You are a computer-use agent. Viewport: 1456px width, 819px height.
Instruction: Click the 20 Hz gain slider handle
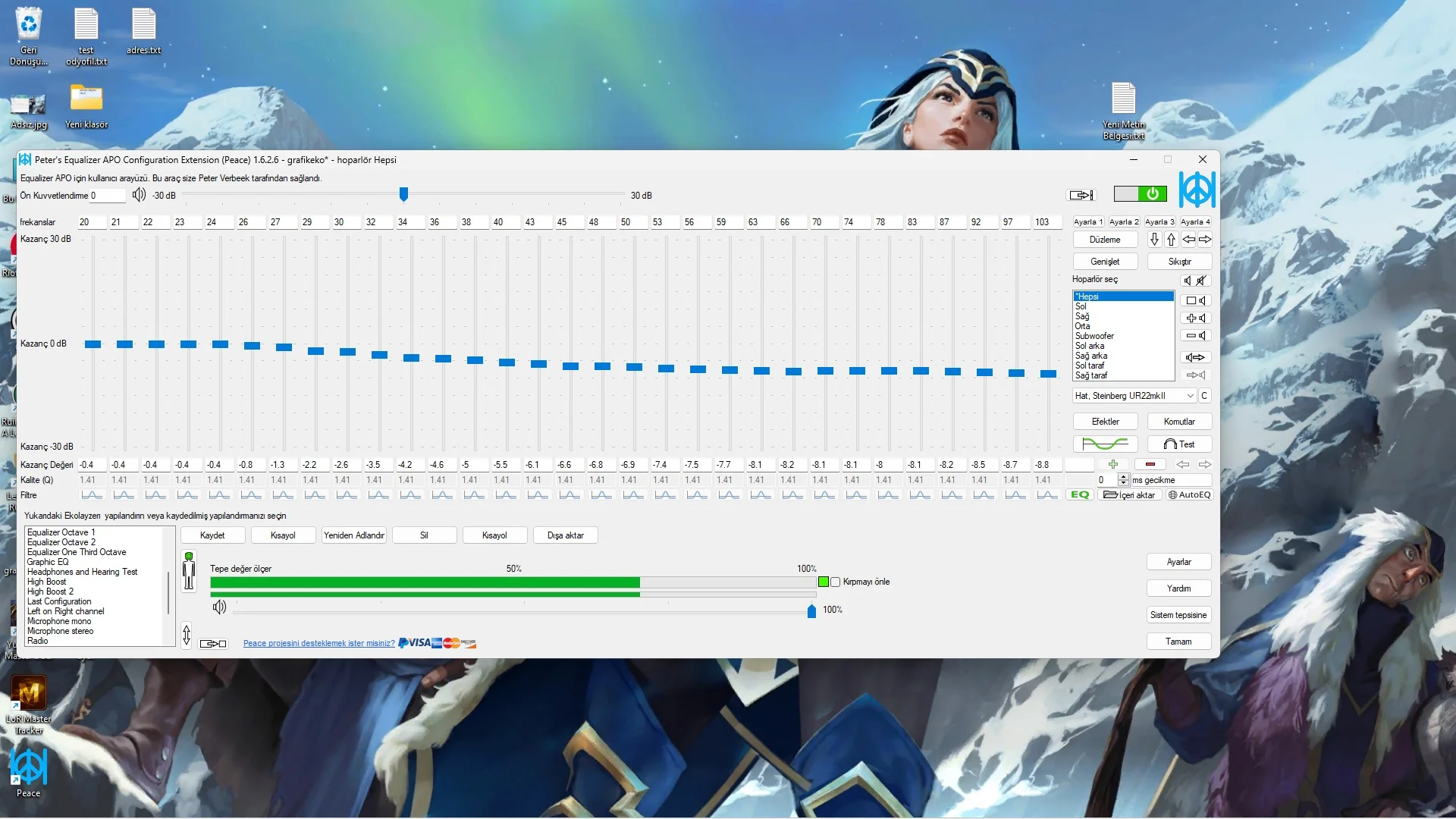point(93,344)
